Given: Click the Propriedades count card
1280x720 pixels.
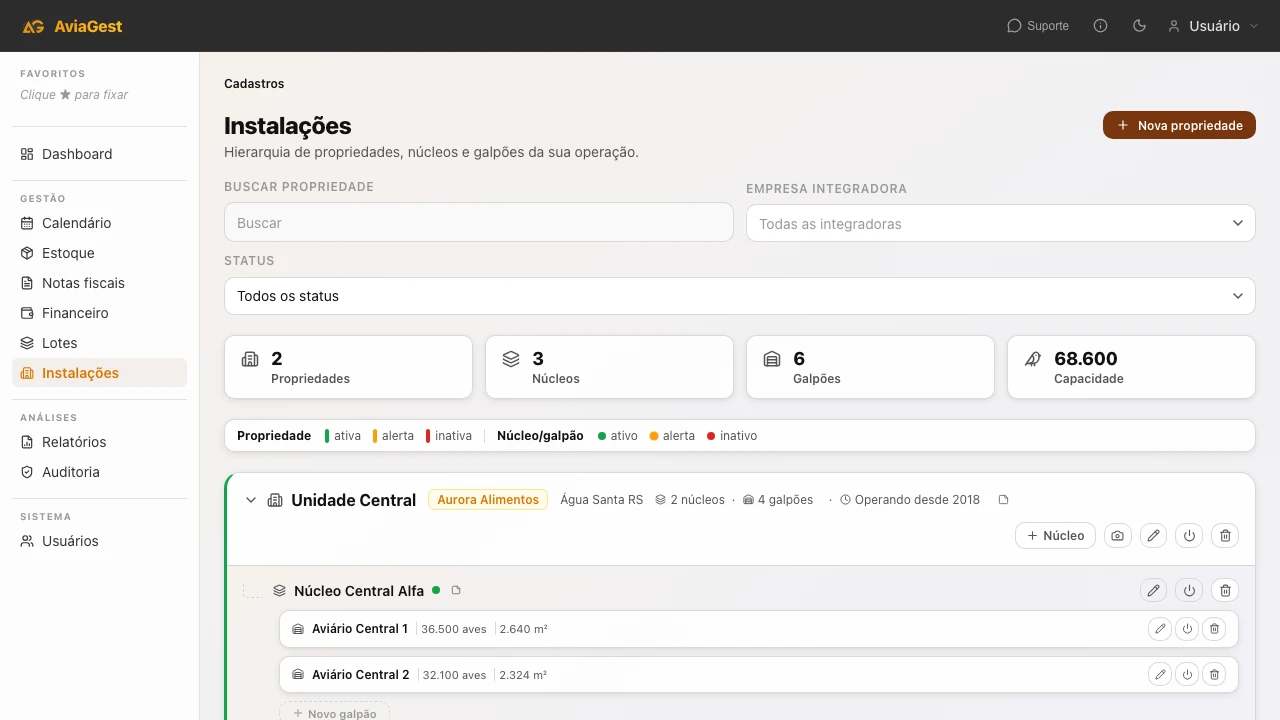Looking at the screenshot, I should point(348,367).
